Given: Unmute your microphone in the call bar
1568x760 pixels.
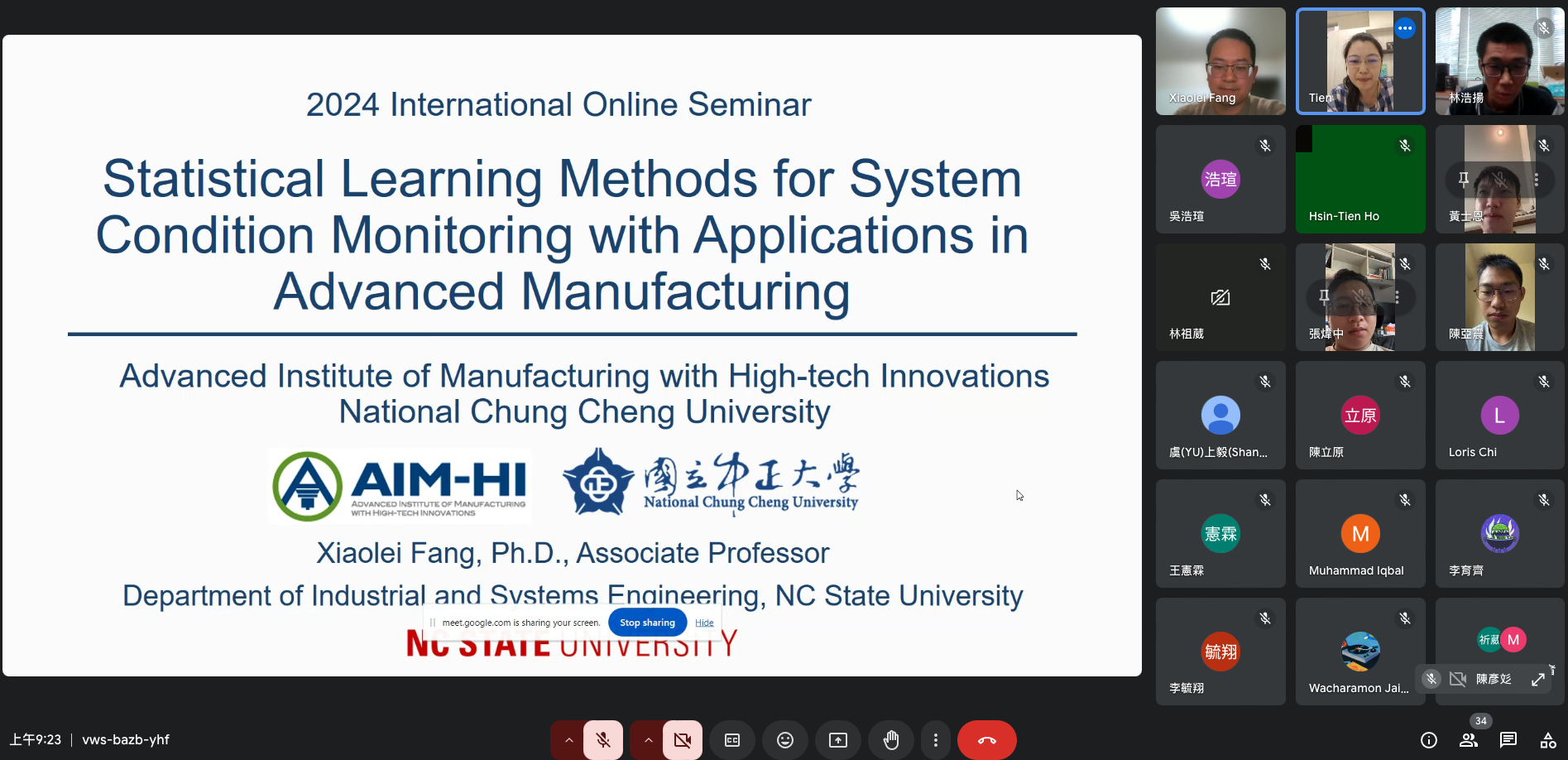Looking at the screenshot, I should point(603,740).
